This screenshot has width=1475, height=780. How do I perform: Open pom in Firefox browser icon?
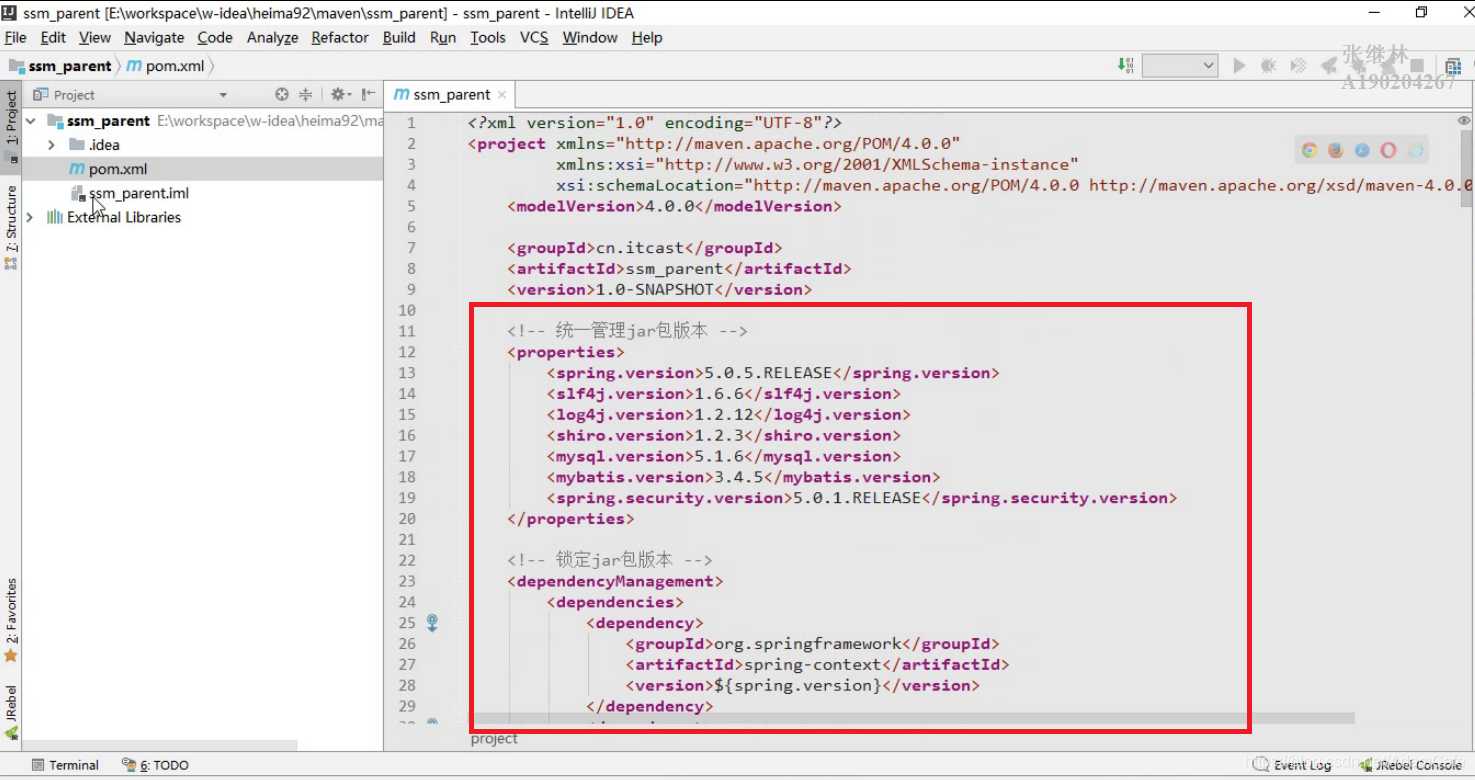pos(1336,151)
